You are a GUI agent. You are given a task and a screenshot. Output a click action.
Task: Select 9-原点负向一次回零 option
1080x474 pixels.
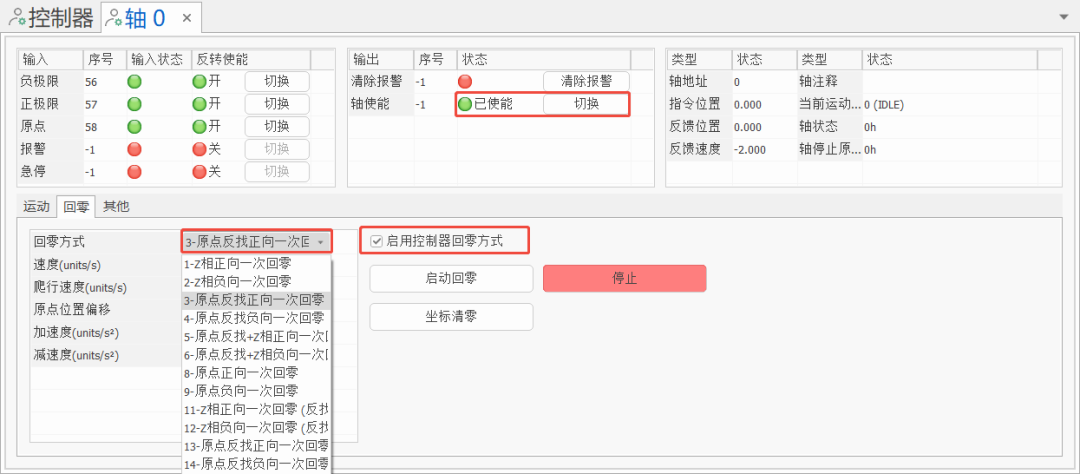coord(257,391)
